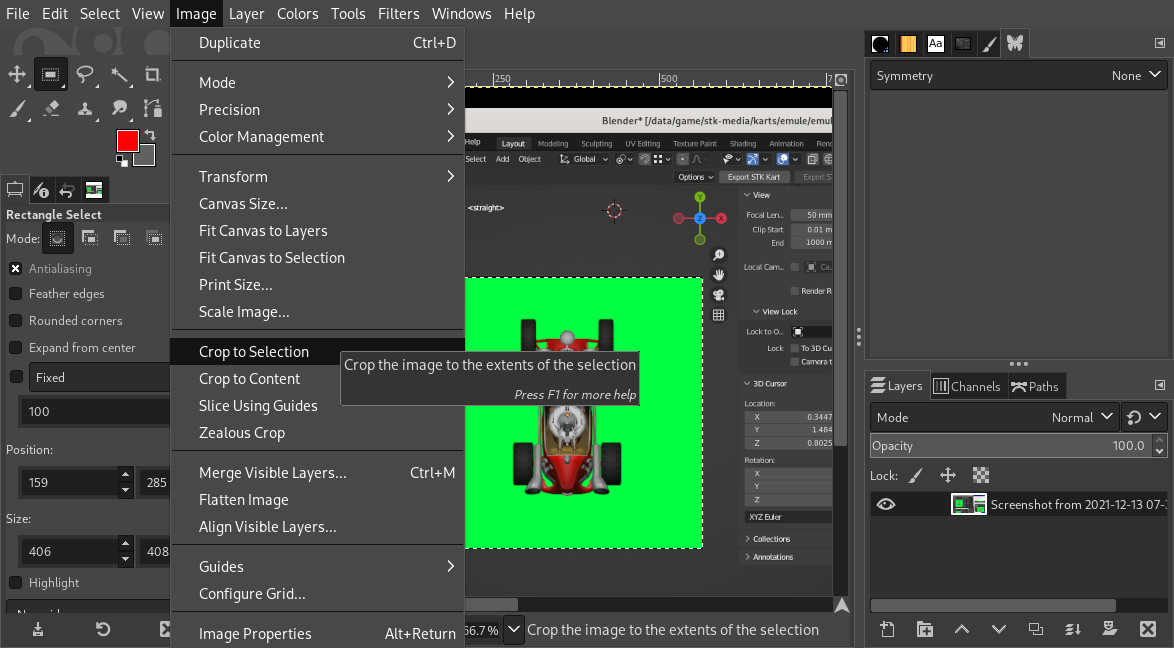1174x648 pixels.
Task: Select the Rectangle Select tool
Action: [50, 74]
